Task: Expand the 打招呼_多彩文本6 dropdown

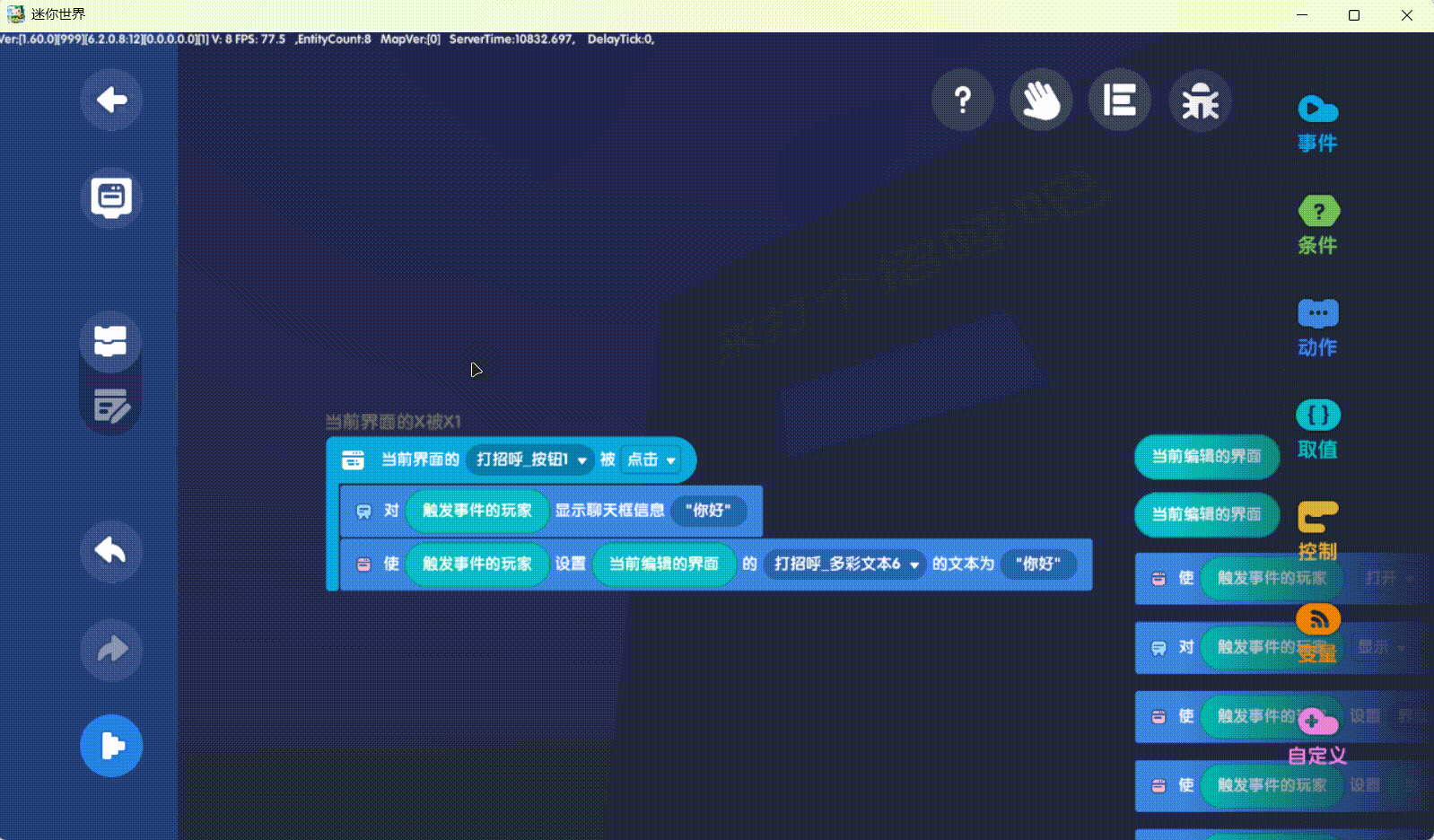Action: [x=845, y=564]
